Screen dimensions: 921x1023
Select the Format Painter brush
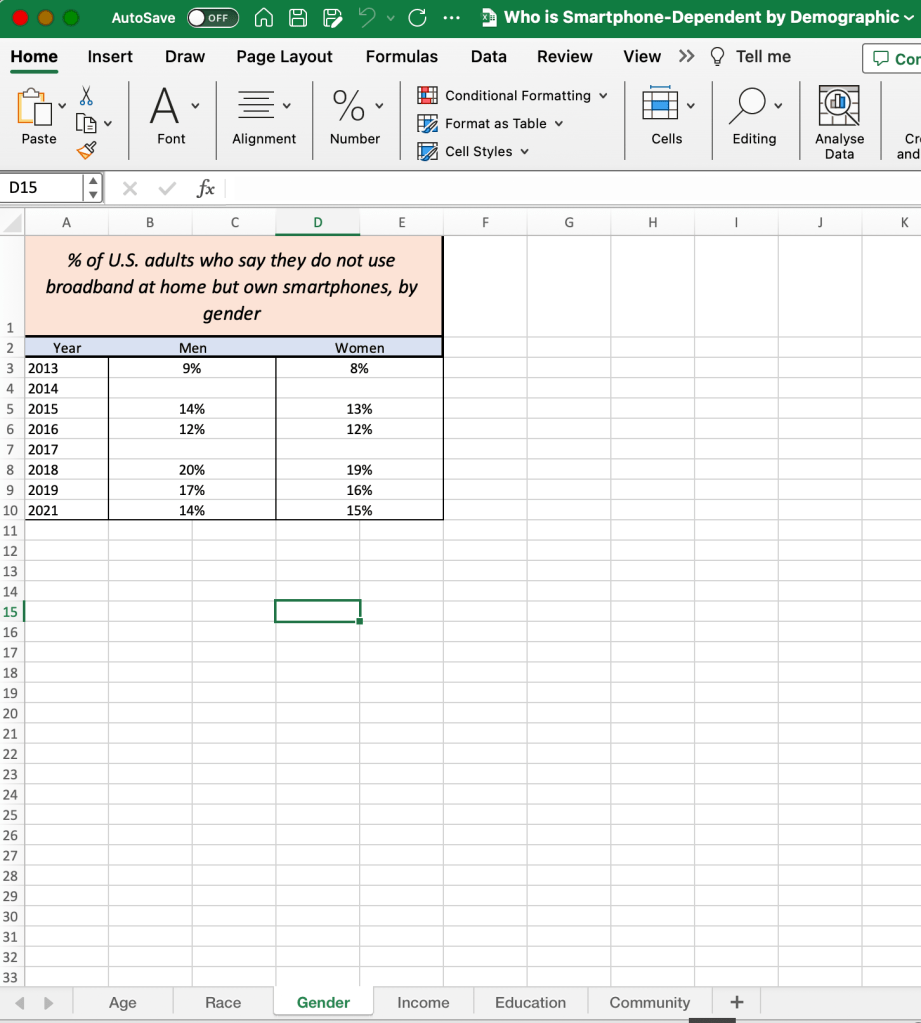[87, 150]
